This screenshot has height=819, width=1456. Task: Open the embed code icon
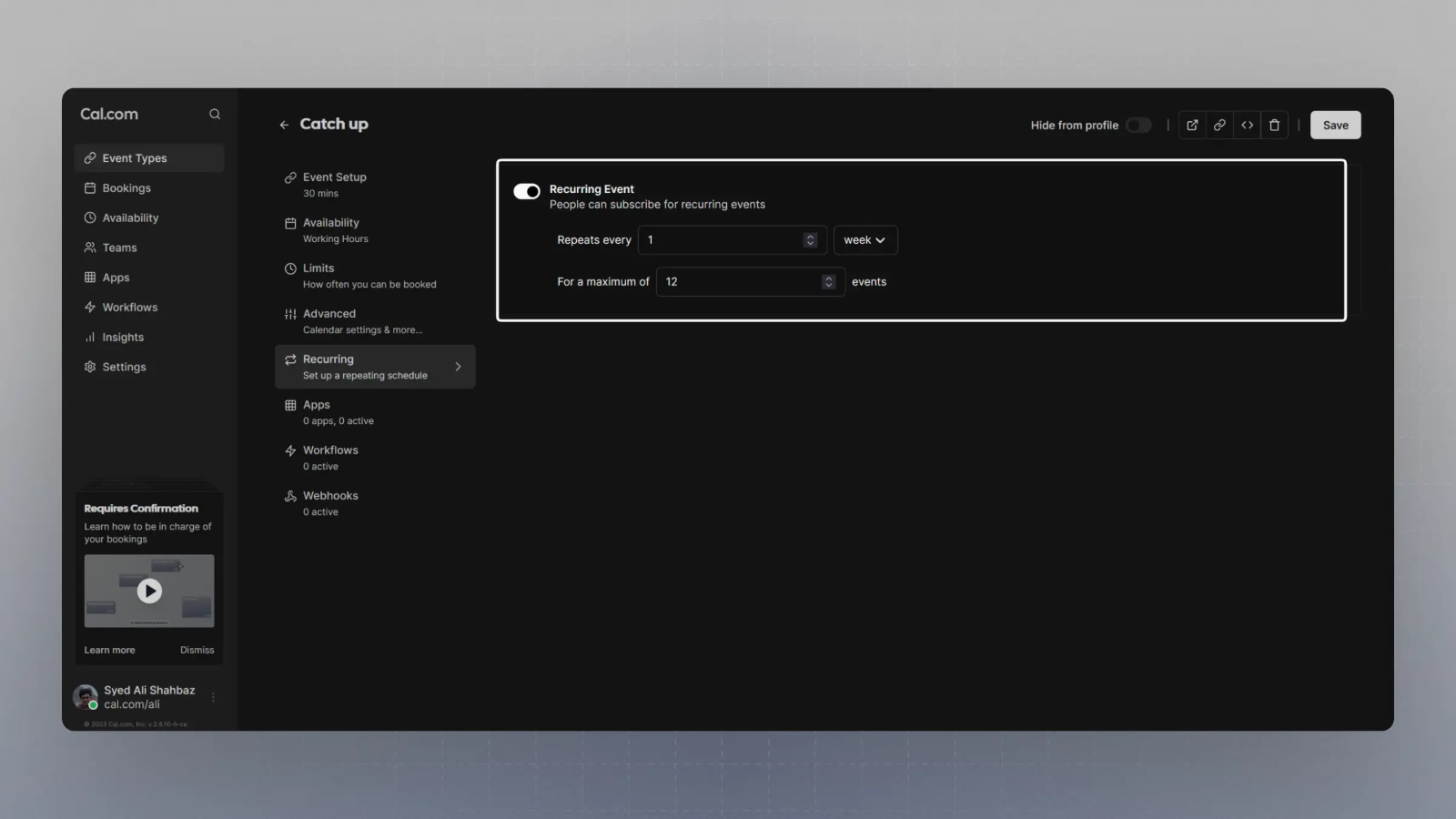click(1247, 126)
